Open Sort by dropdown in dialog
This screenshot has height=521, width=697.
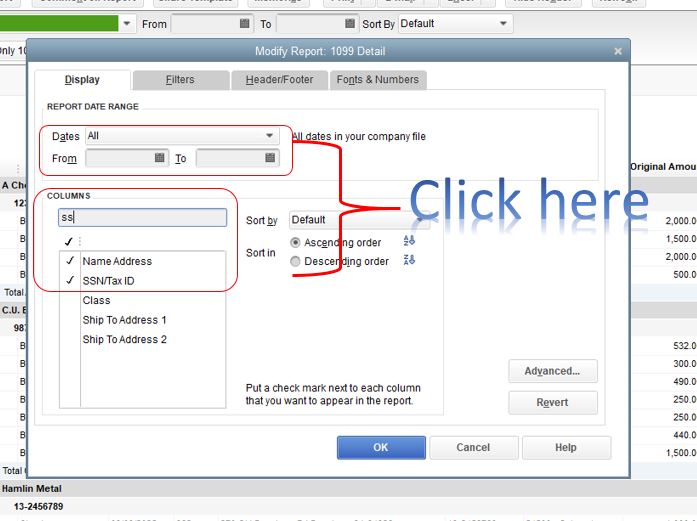click(359, 220)
